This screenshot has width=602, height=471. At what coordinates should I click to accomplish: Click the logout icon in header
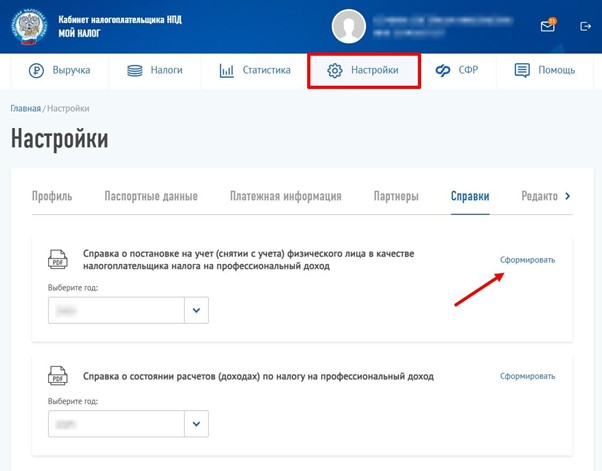585,27
